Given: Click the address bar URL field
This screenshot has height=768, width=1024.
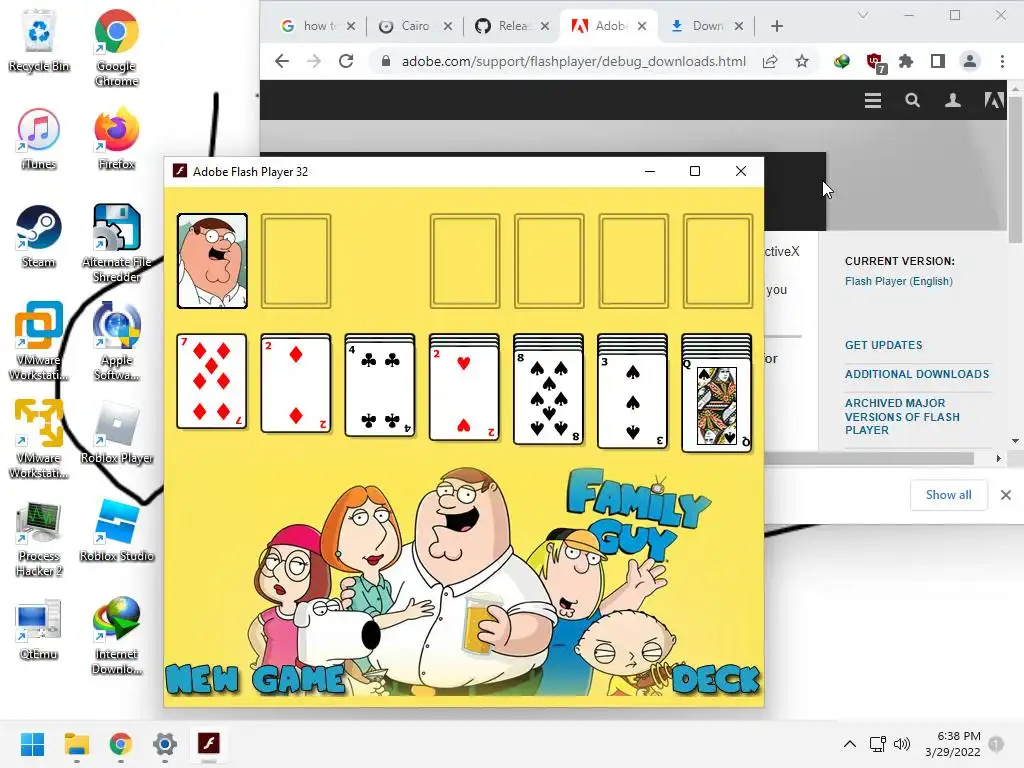Looking at the screenshot, I should click(573, 61).
